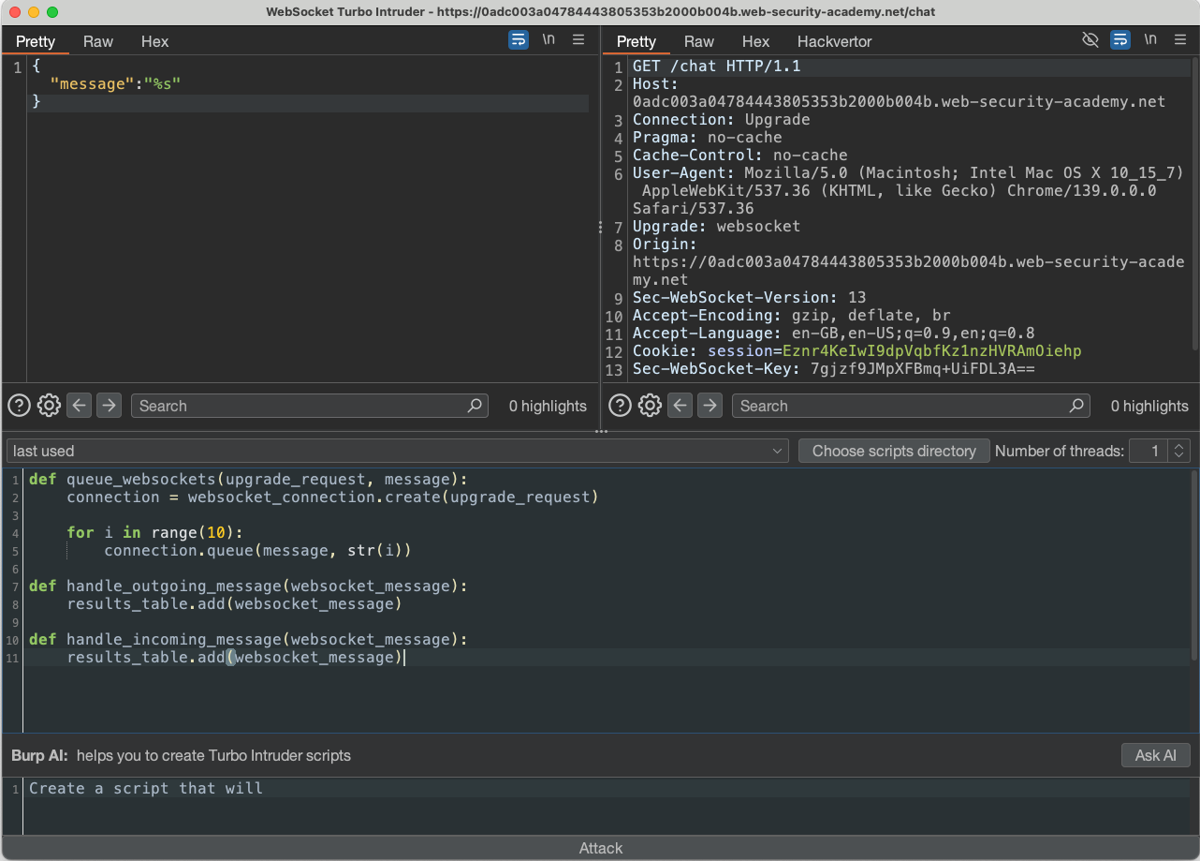Toggle non-printable characters in message editor
This screenshot has width=1200, height=861.
tap(548, 40)
